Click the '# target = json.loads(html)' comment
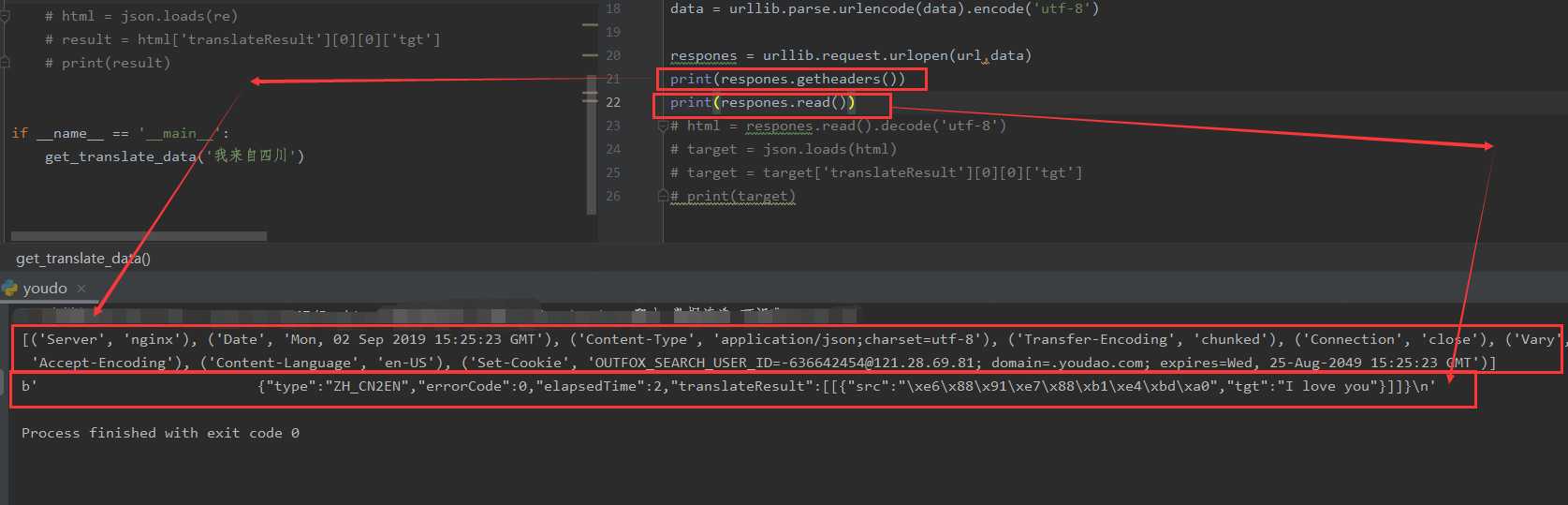Viewport: 1568px width, 505px height. [784, 150]
